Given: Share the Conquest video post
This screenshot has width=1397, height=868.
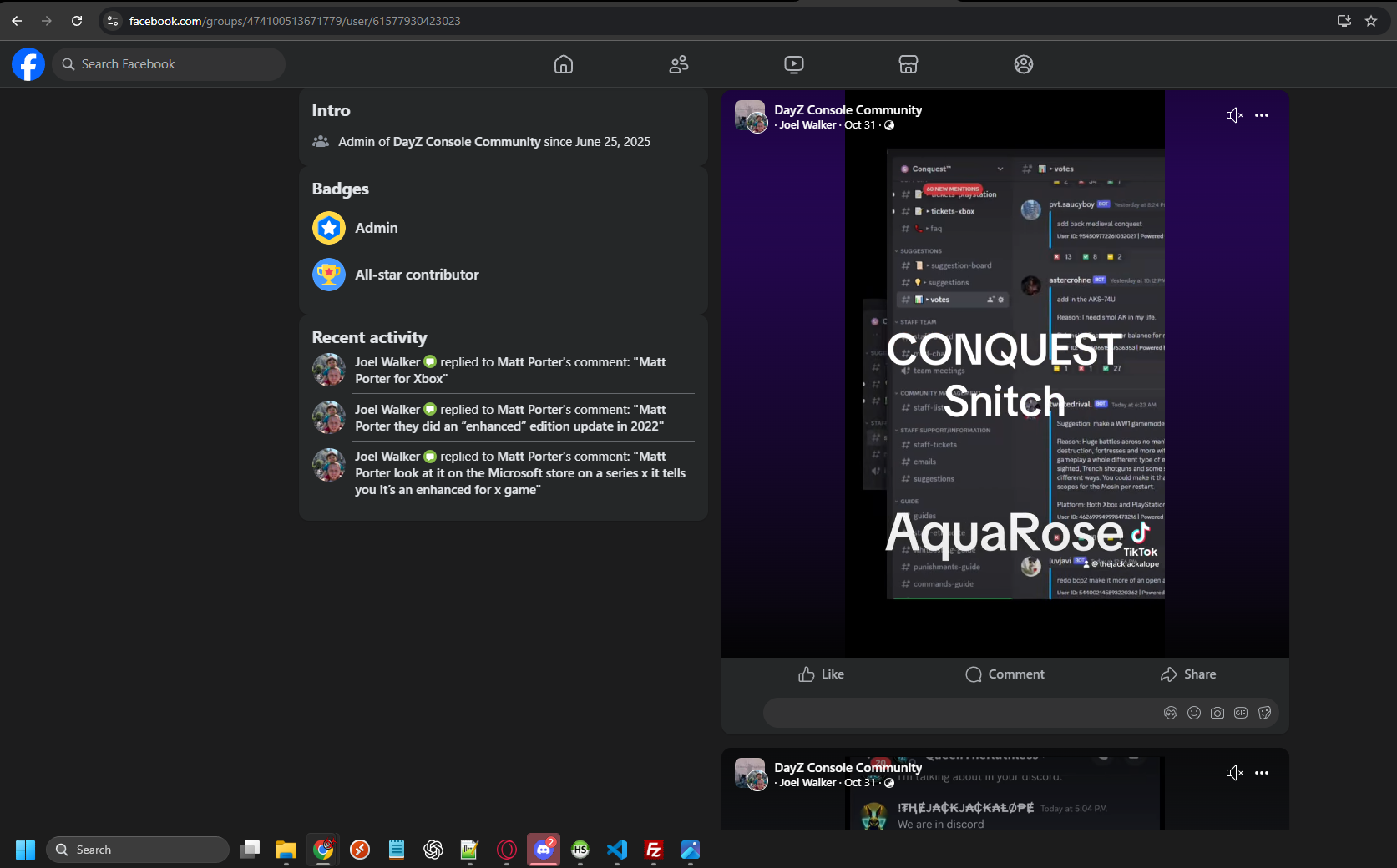Looking at the screenshot, I should (x=1188, y=674).
